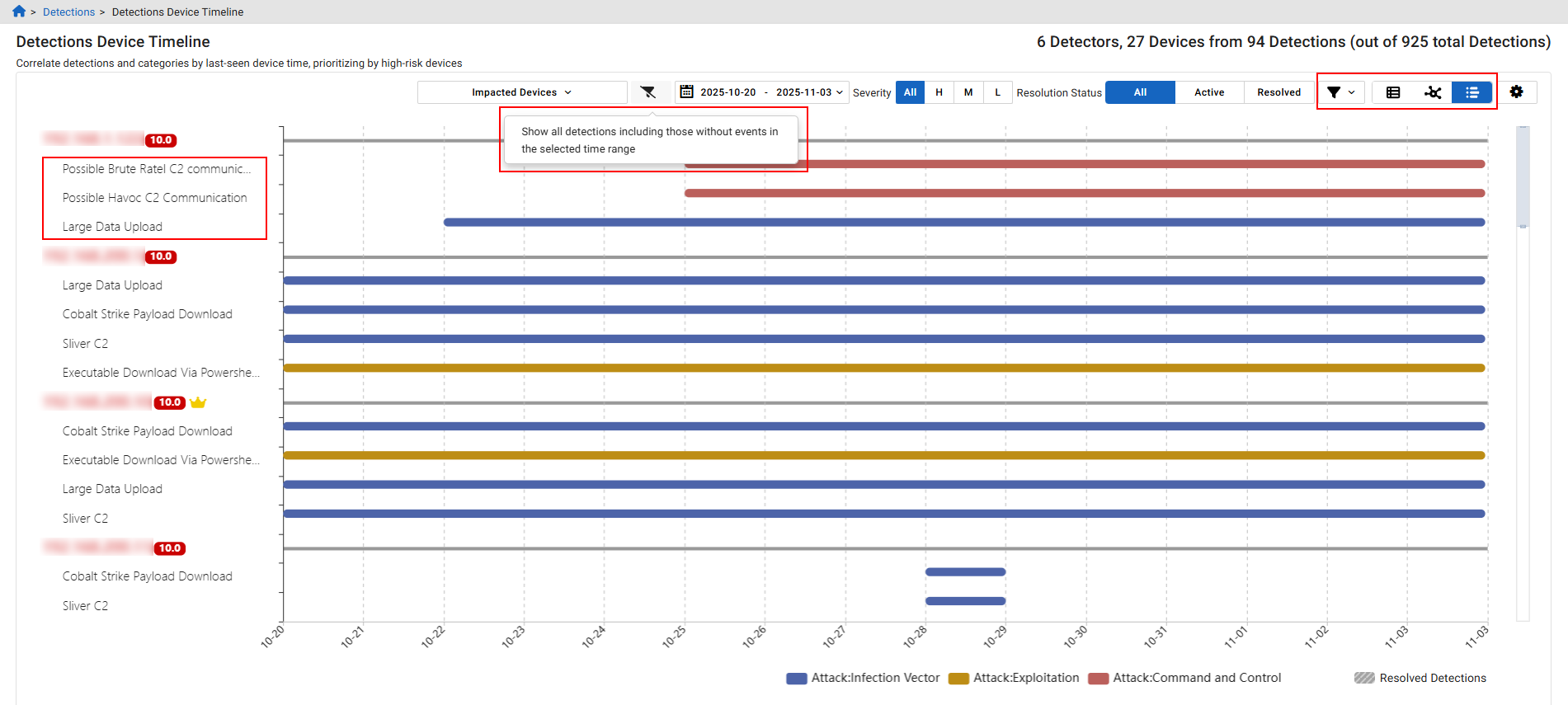The height and width of the screenshot is (705, 1568).
Task: Open the Detections breadcrumb link
Action: [68, 12]
